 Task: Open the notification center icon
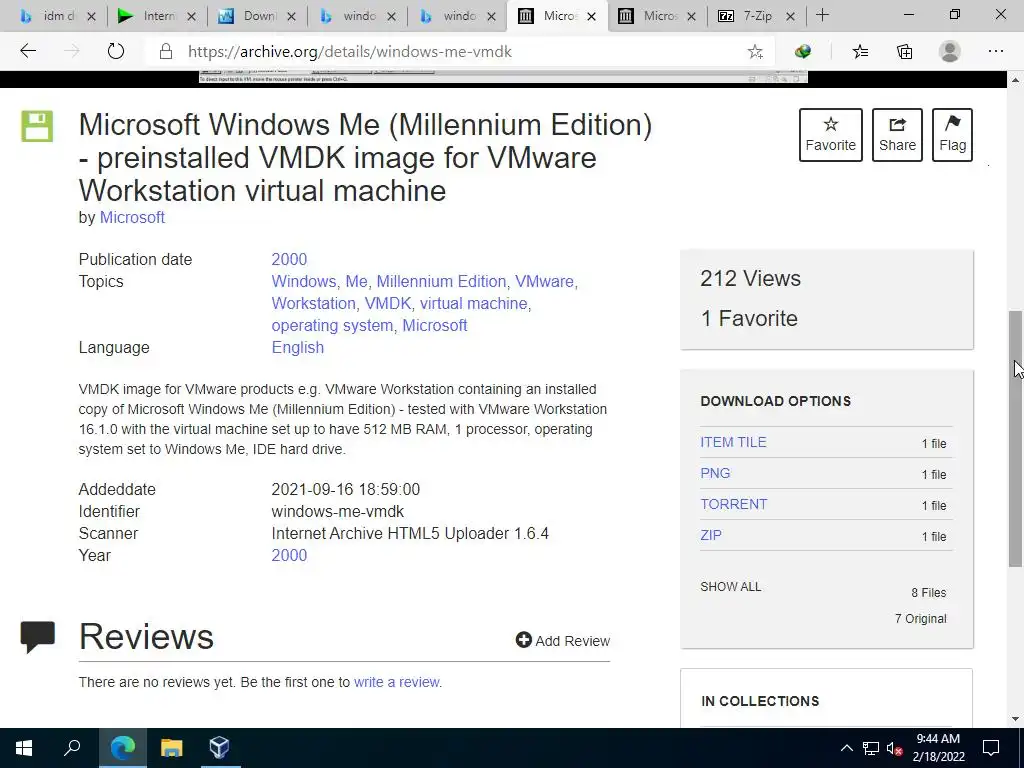click(x=991, y=748)
